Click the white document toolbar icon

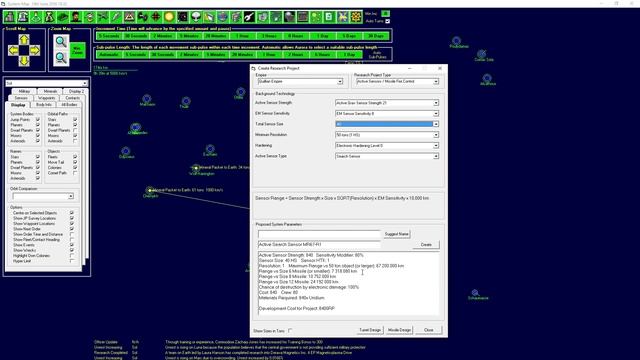click(x=329, y=17)
